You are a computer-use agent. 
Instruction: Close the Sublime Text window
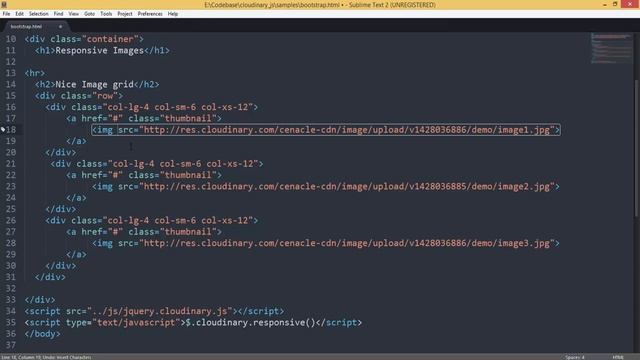click(630, 4)
